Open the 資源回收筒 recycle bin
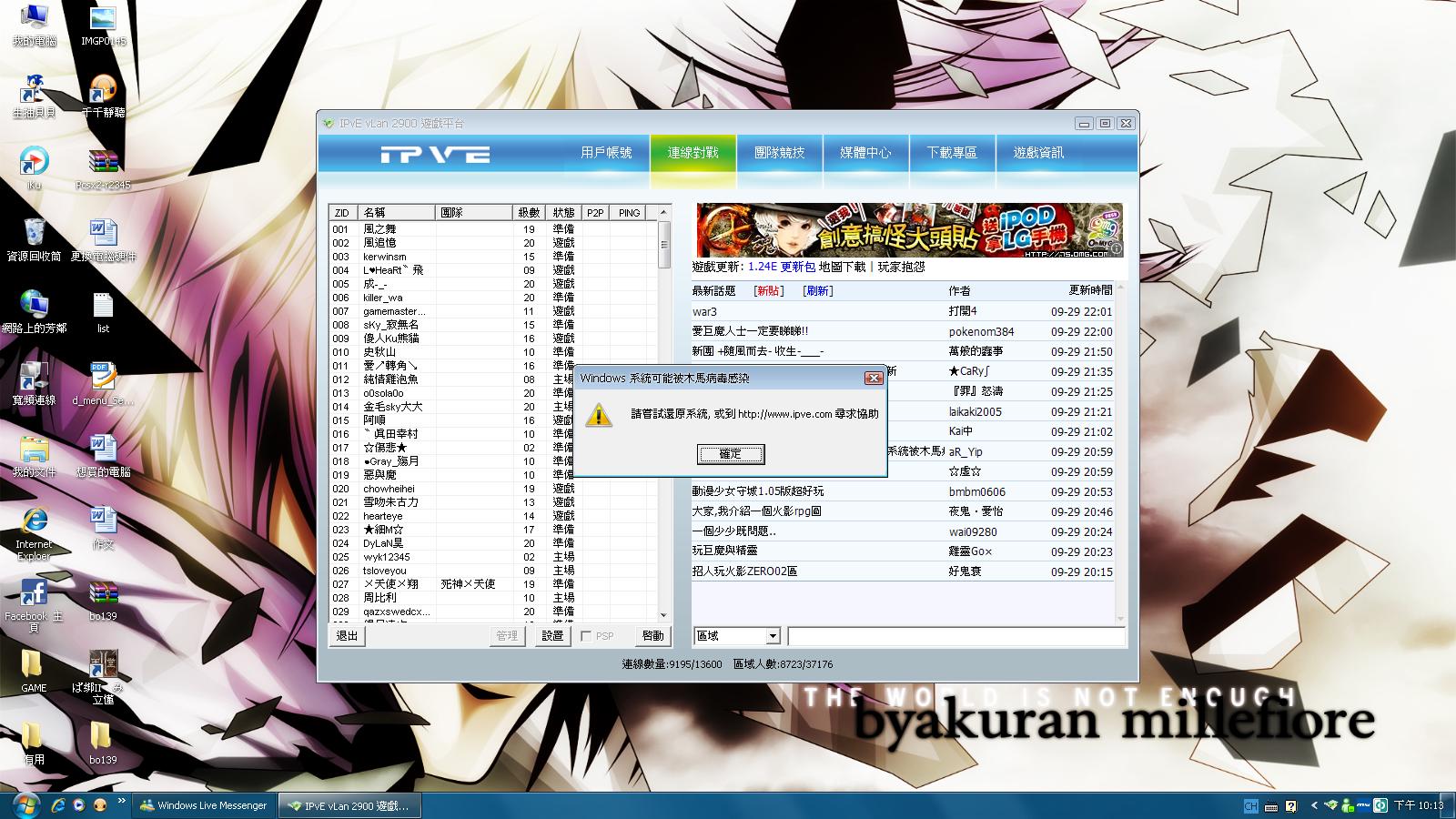 tap(34, 239)
